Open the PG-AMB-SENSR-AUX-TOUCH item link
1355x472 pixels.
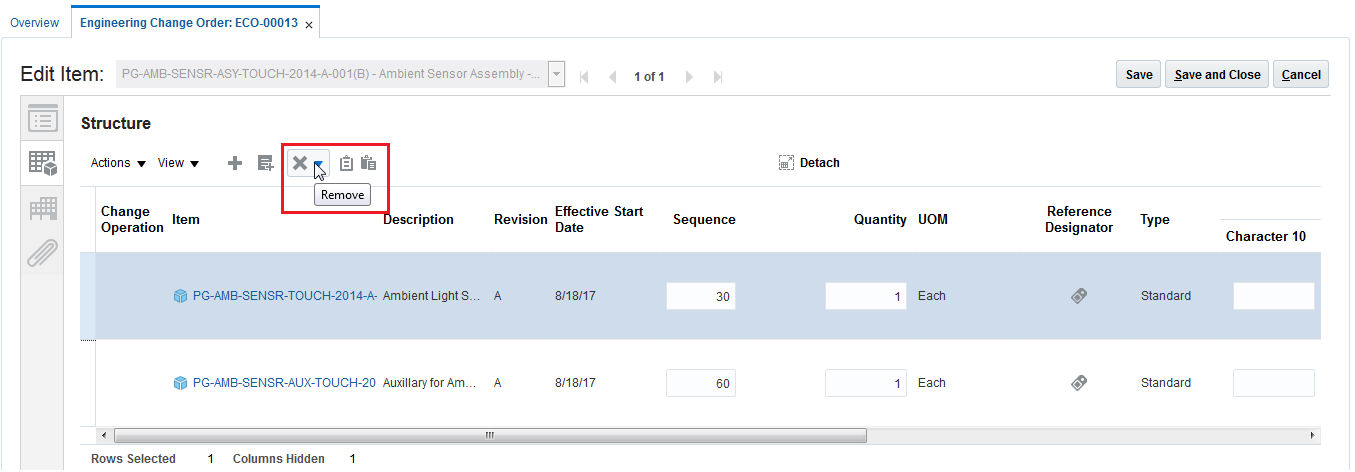284,383
